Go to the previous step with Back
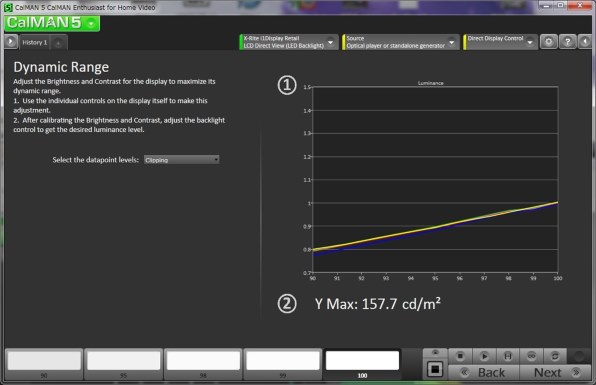 point(483,372)
